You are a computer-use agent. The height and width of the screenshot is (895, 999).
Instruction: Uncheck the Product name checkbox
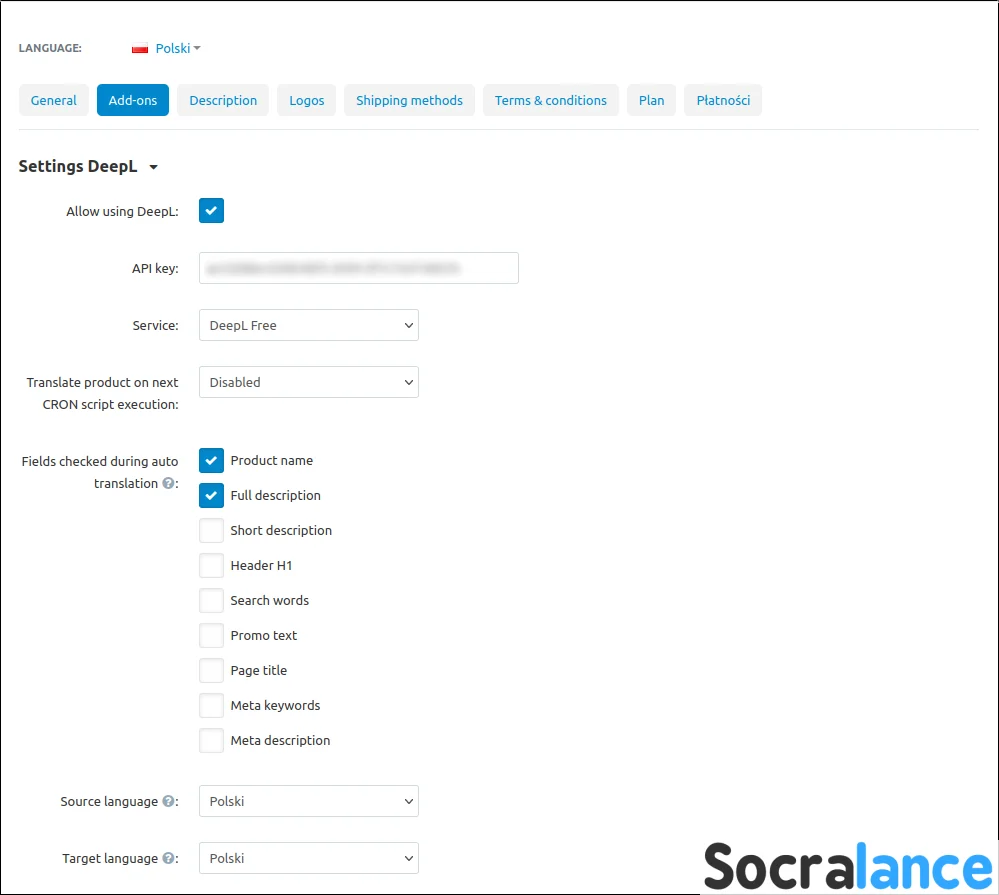pos(212,461)
